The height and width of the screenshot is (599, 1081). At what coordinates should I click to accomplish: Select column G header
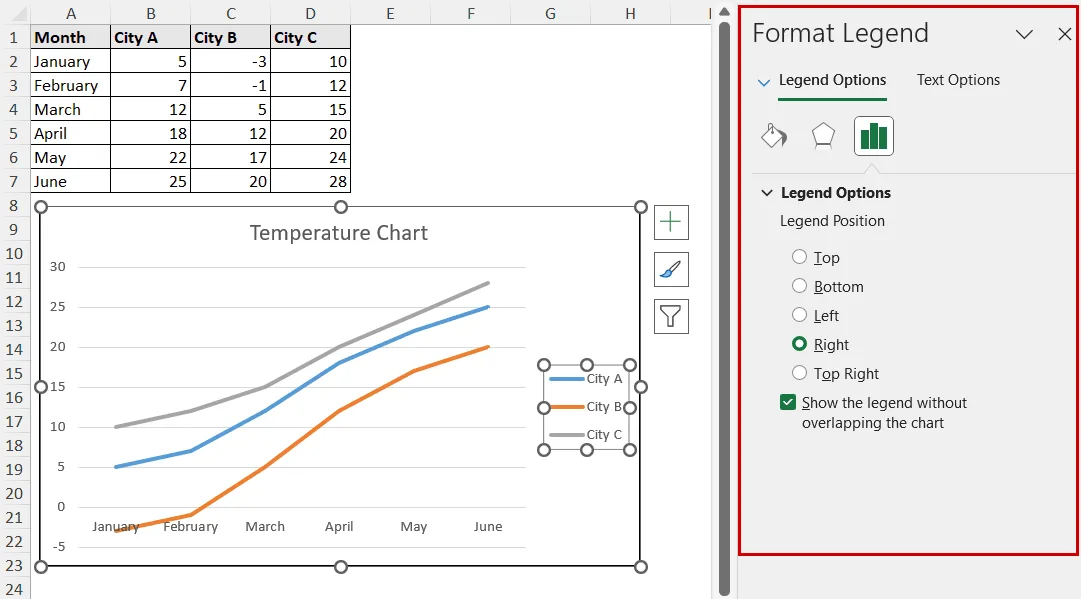click(x=550, y=14)
